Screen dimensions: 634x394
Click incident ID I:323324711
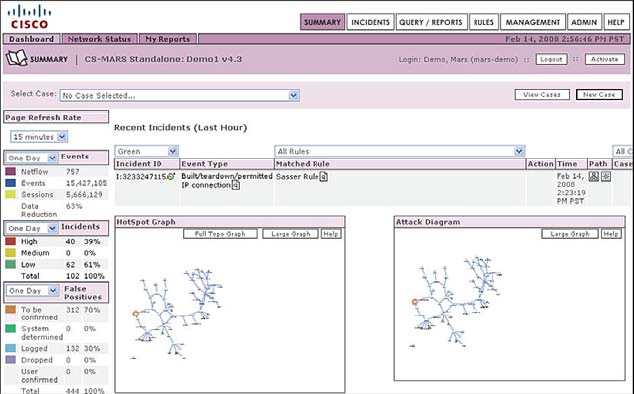(x=141, y=176)
